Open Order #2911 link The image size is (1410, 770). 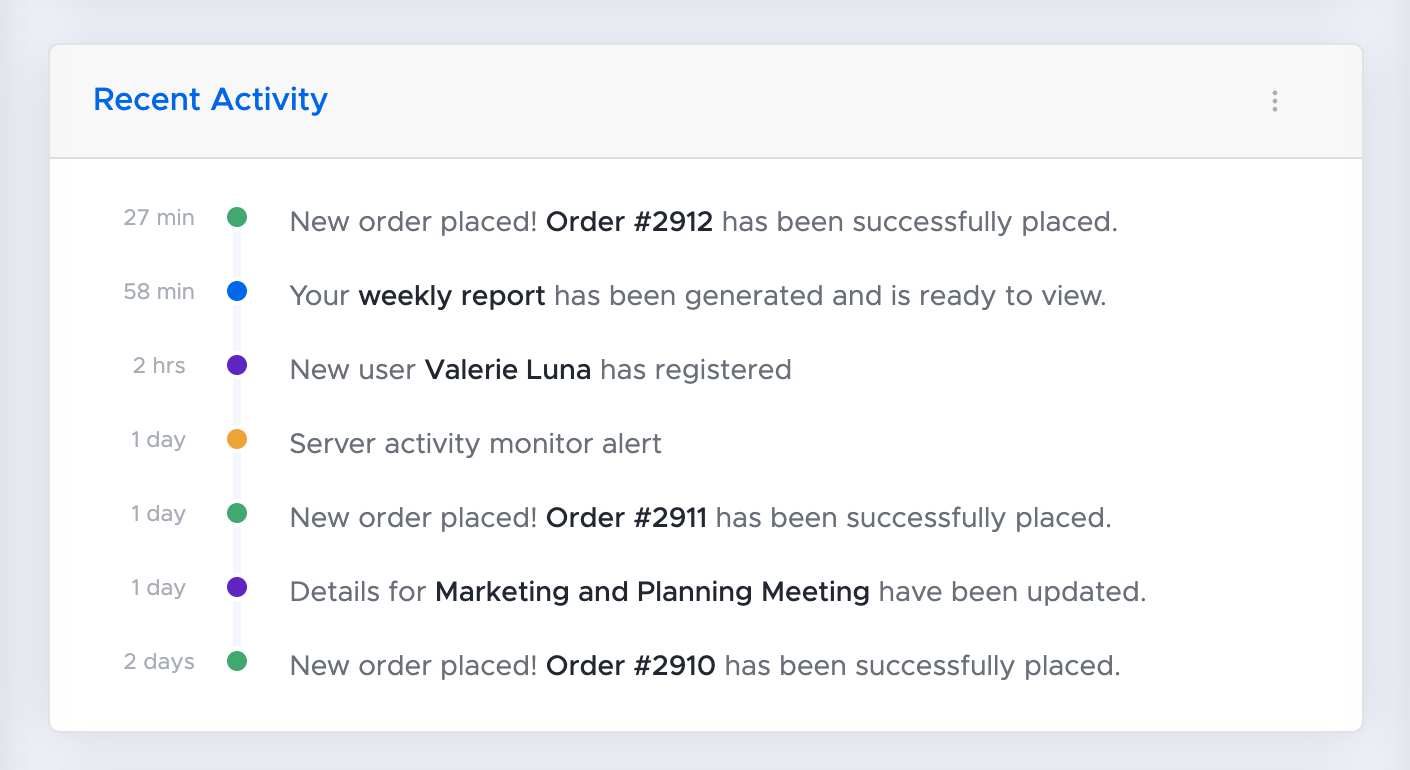(x=626, y=517)
